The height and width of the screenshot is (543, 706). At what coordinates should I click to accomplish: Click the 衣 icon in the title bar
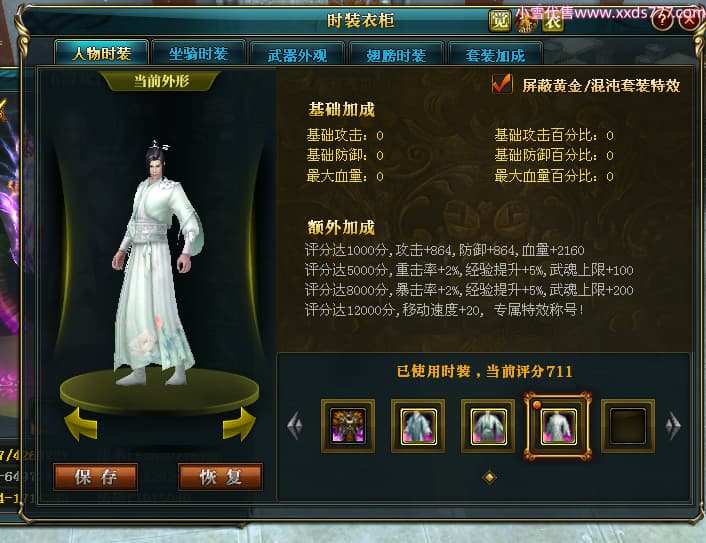(x=552, y=21)
